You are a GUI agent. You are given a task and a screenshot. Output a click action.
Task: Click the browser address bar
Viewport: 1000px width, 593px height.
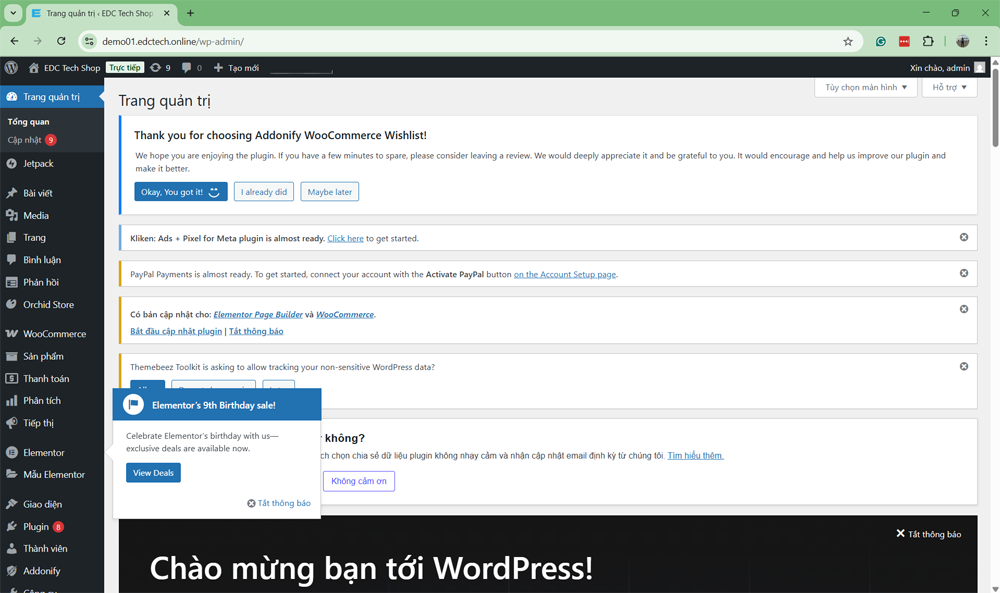click(x=469, y=41)
